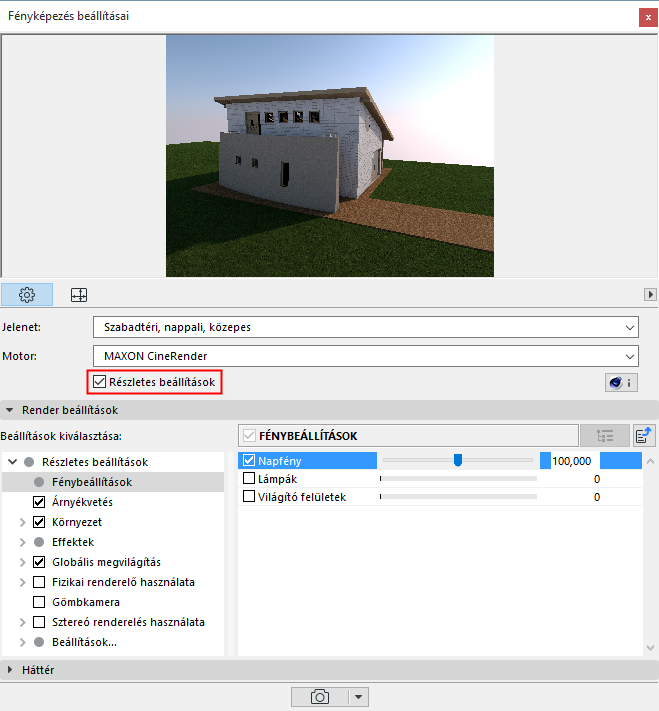Click the import settings icon with blue arrow
The height and width of the screenshot is (711, 659).
point(644,436)
